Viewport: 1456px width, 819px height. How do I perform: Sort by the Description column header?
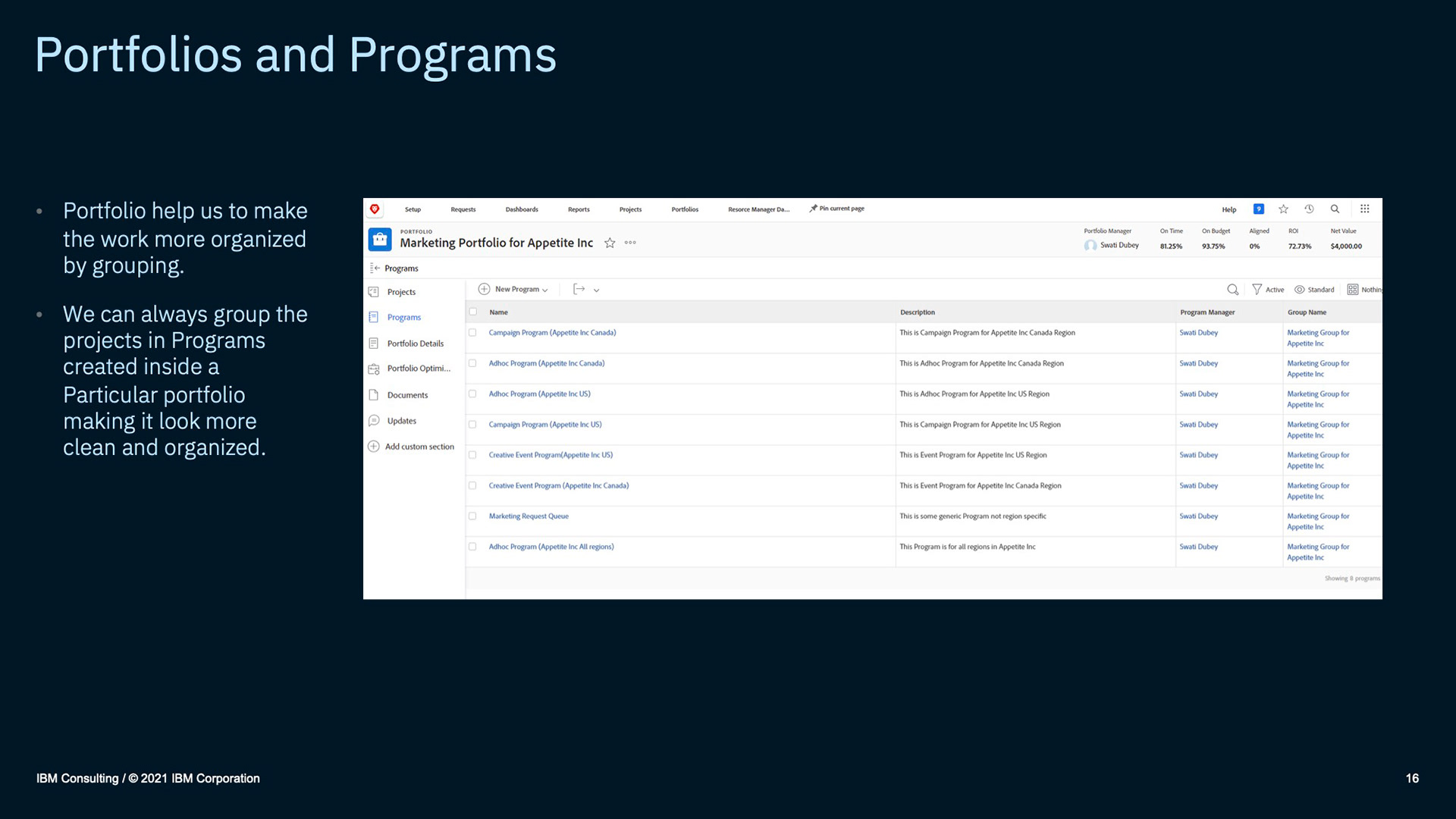click(x=918, y=312)
